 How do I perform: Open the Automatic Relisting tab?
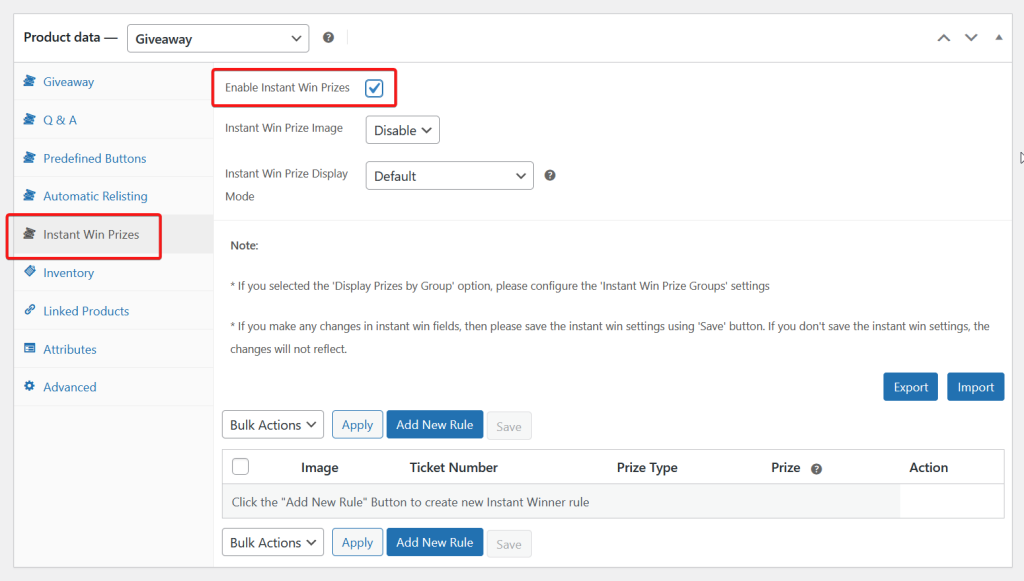pyautogui.click(x=95, y=196)
